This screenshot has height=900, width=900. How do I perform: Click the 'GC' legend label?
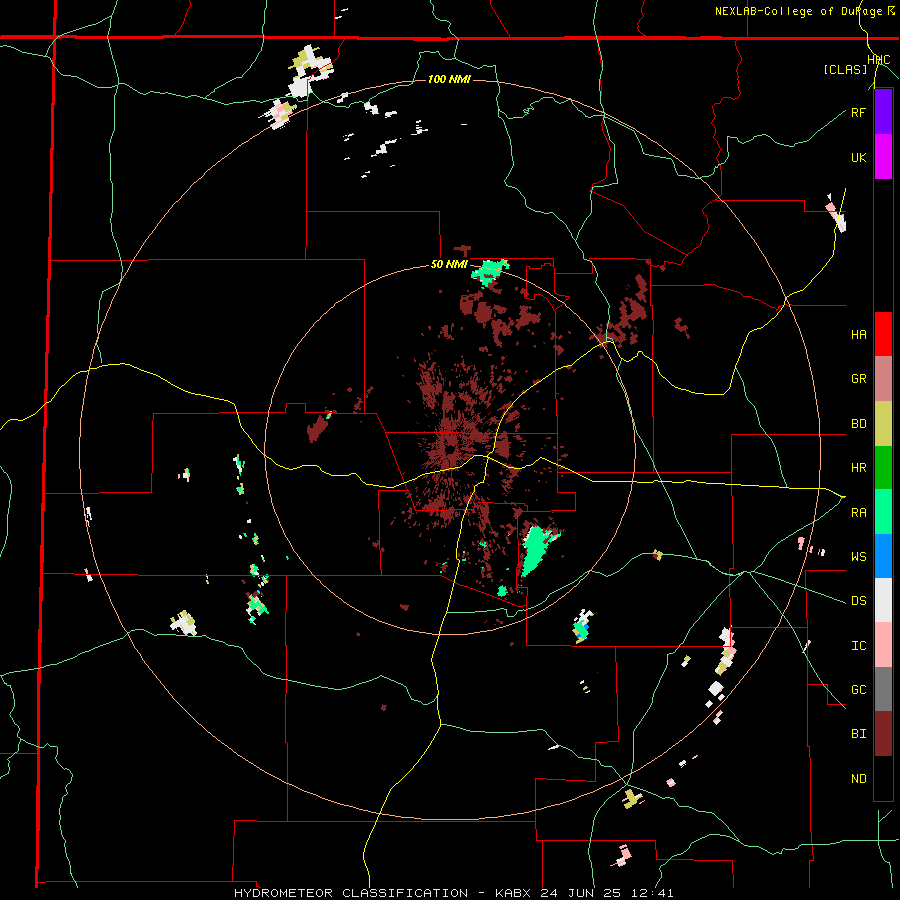[x=858, y=690]
